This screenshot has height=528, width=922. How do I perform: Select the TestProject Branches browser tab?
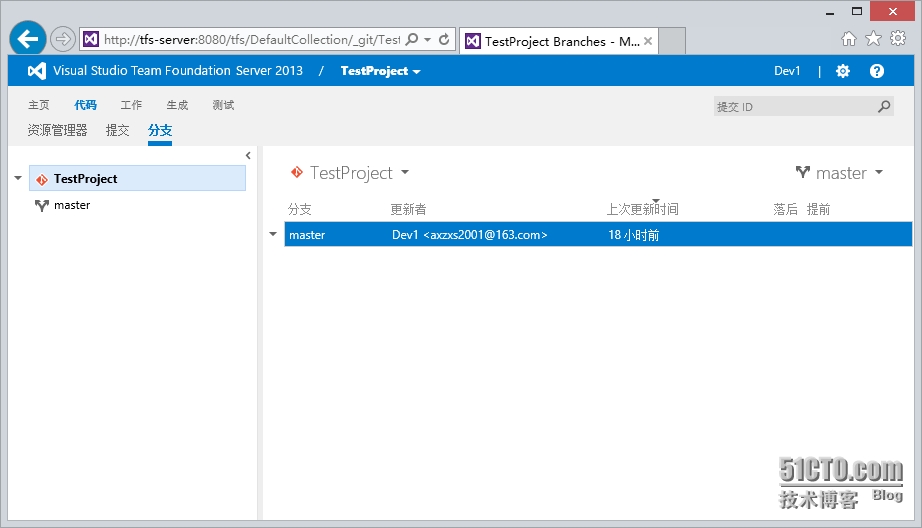click(558, 41)
